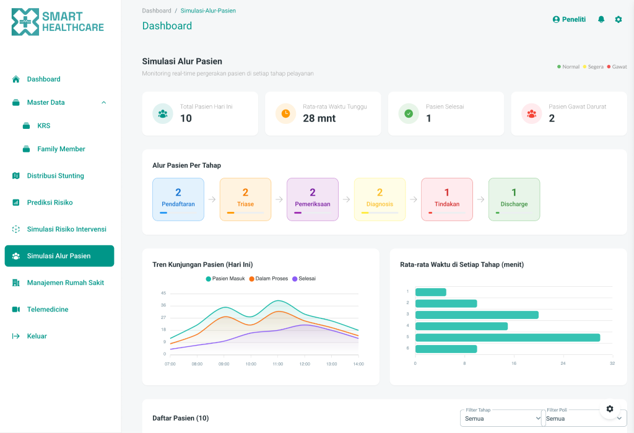Click the Dashboard breadcrumb link

pyautogui.click(x=156, y=11)
